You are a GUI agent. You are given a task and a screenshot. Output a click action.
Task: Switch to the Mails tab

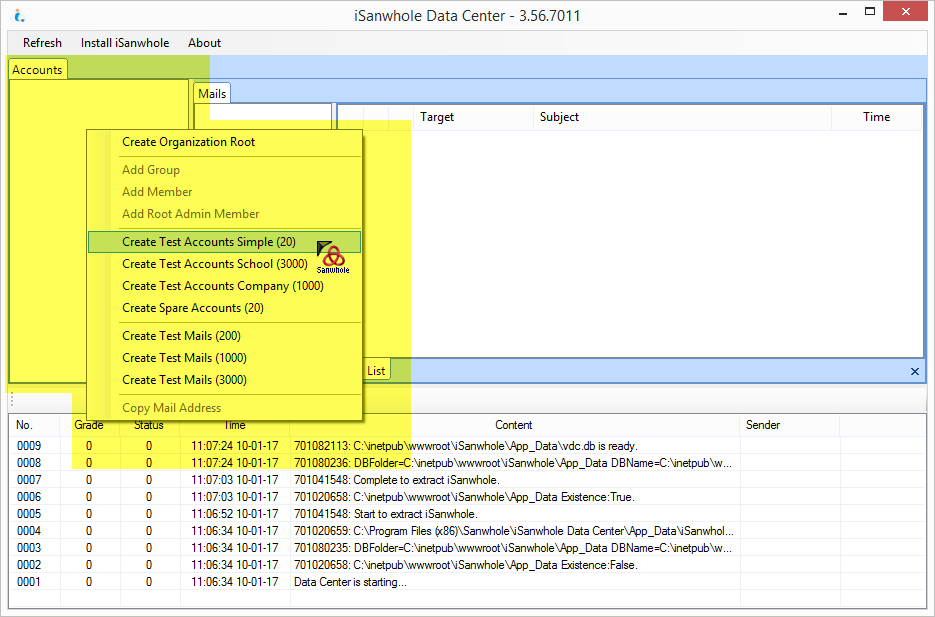212,94
